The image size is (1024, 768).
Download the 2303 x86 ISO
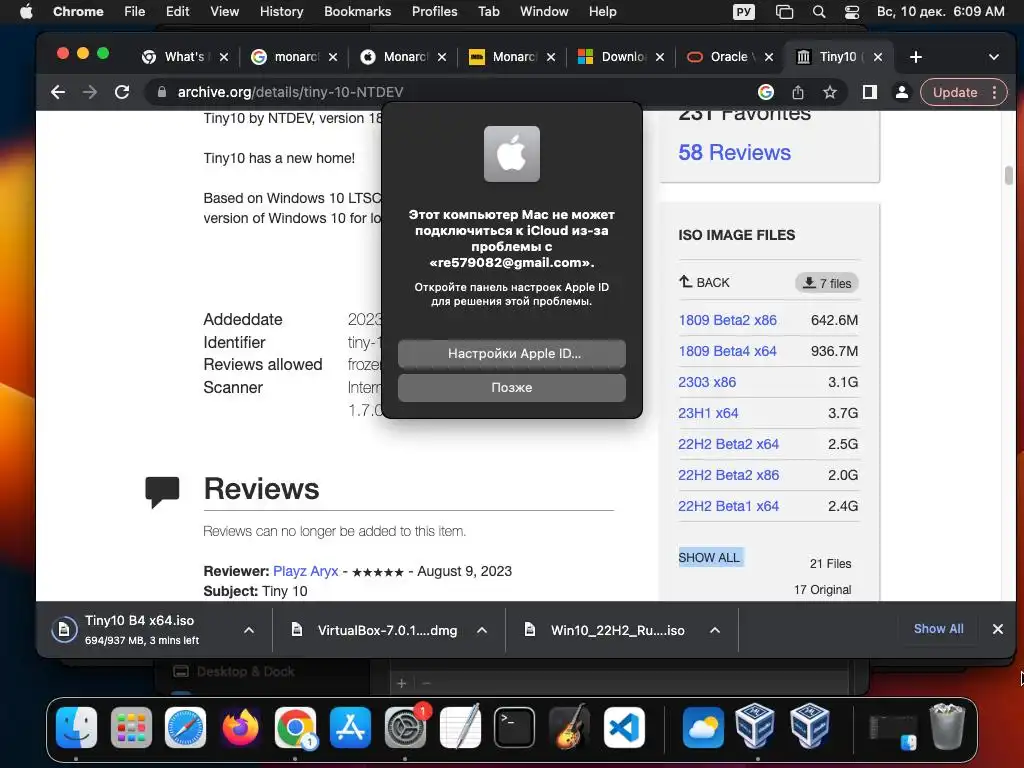click(707, 382)
